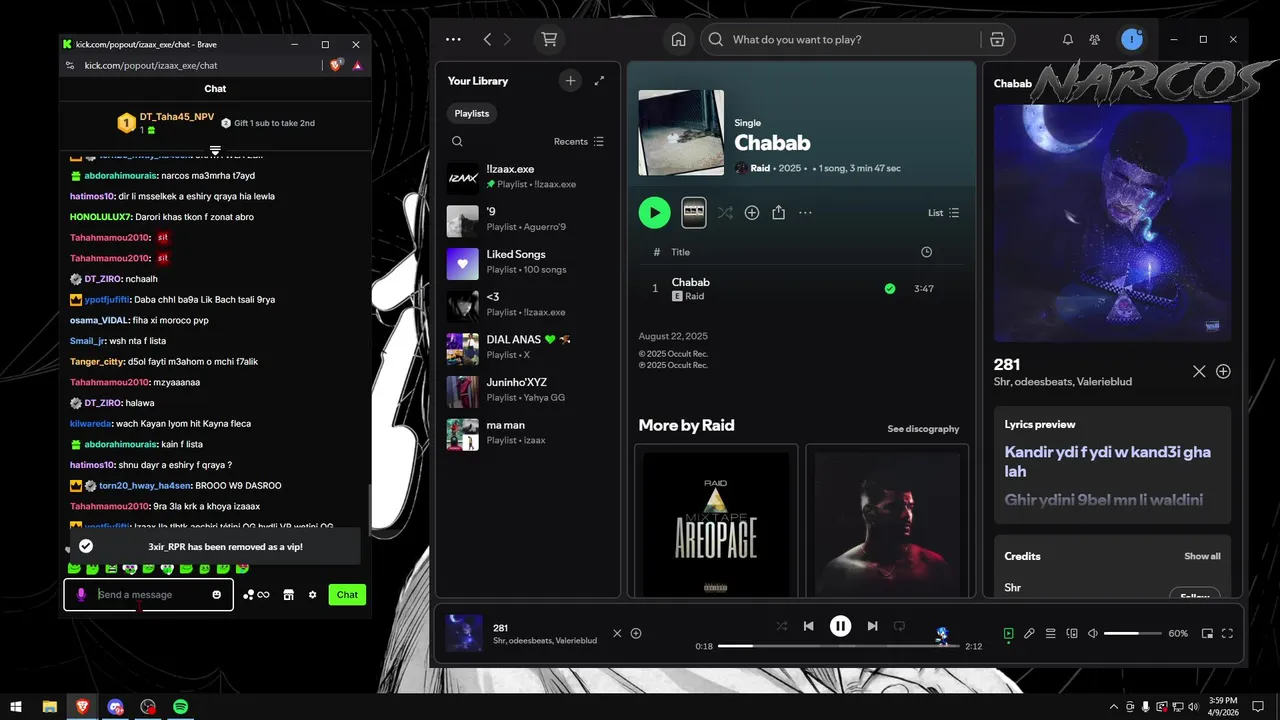Toggle saved checkmark on Chabab track
This screenshot has width=1280, height=720.
(x=889, y=289)
